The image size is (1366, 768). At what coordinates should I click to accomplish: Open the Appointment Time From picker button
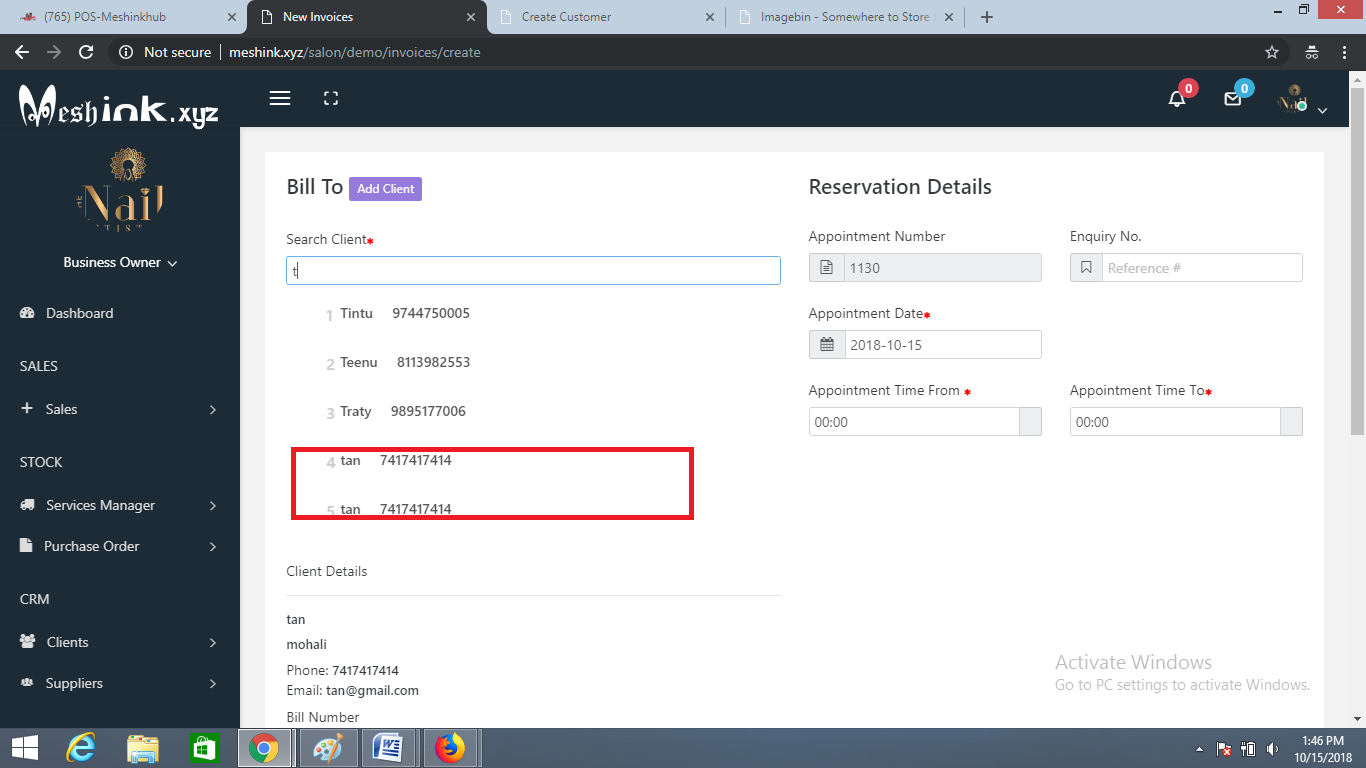1030,422
